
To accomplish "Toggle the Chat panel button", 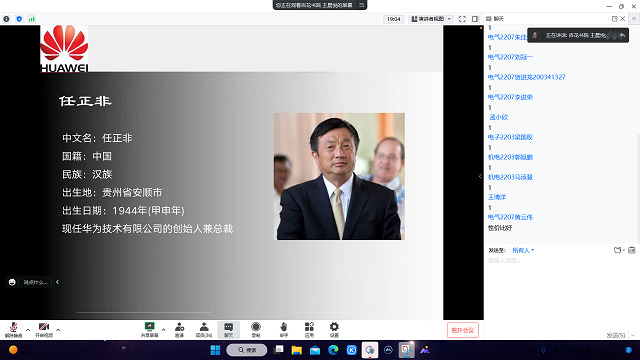I will coord(229,329).
